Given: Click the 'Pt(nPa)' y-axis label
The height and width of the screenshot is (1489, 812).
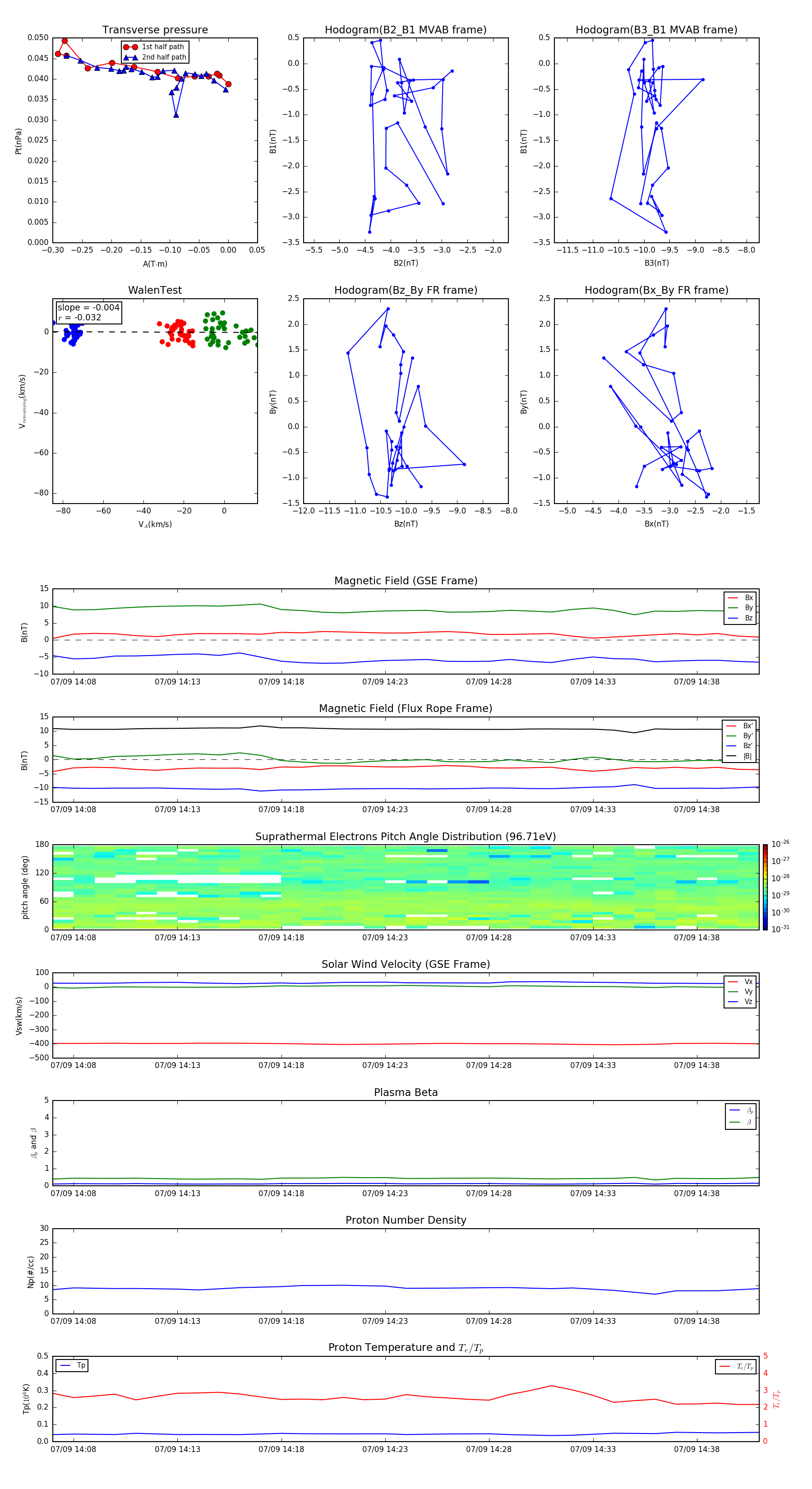Looking at the screenshot, I should pyautogui.click(x=18, y=141).
